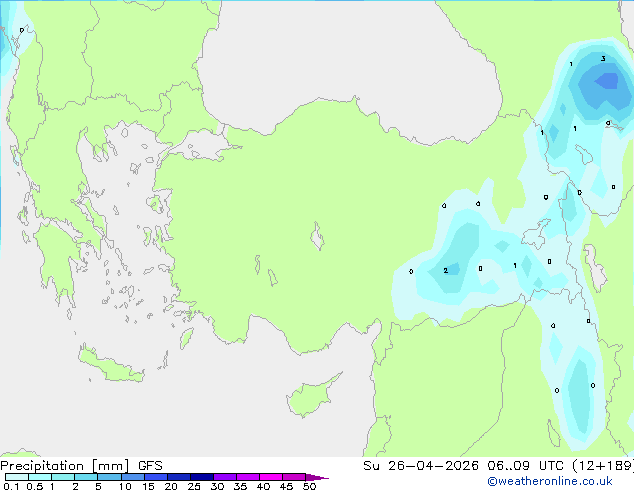Click the 1–2 mm cyan legend swatch
The height and width of the screenshot is (490, 634).
point(63,477)
